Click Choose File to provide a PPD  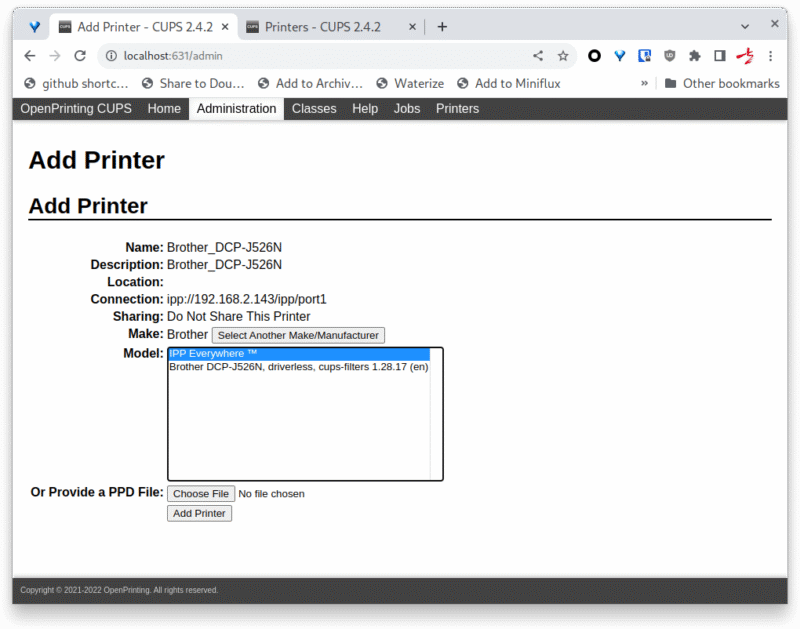coord(200,494)
